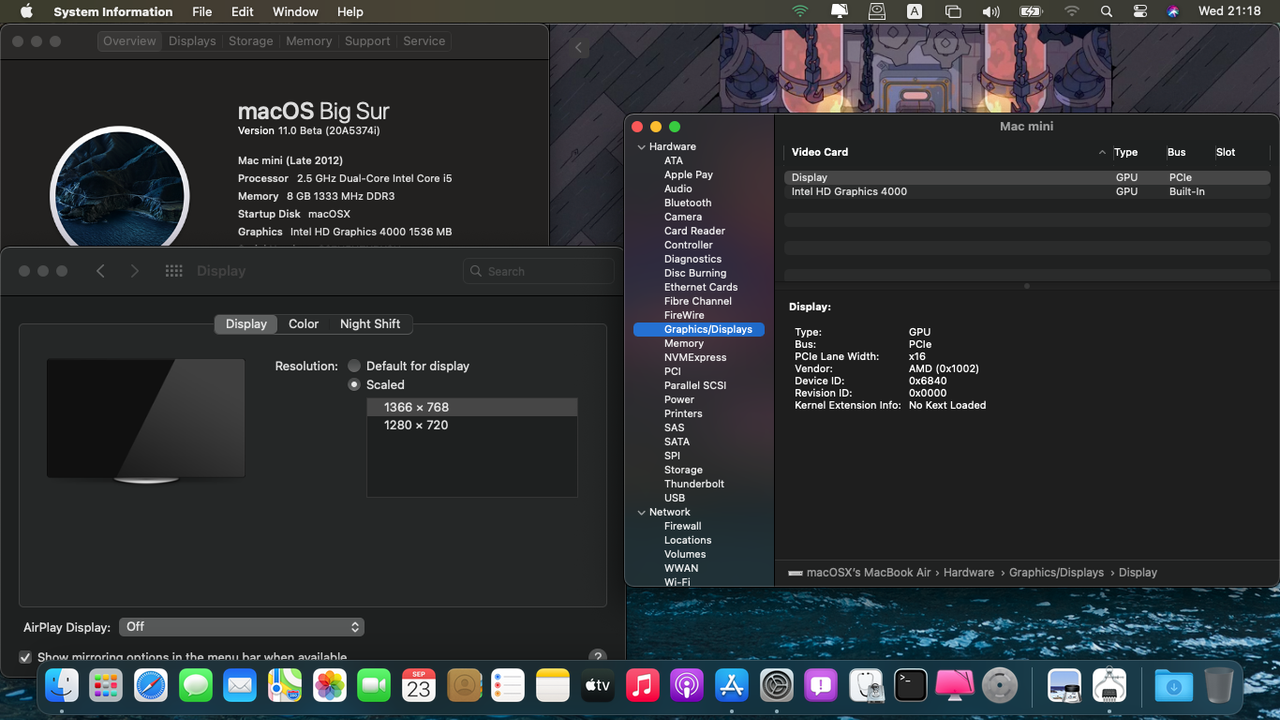Open Control Center in menu bar
This screenshot has height=720, width=1280.
tap(1140, 12)
